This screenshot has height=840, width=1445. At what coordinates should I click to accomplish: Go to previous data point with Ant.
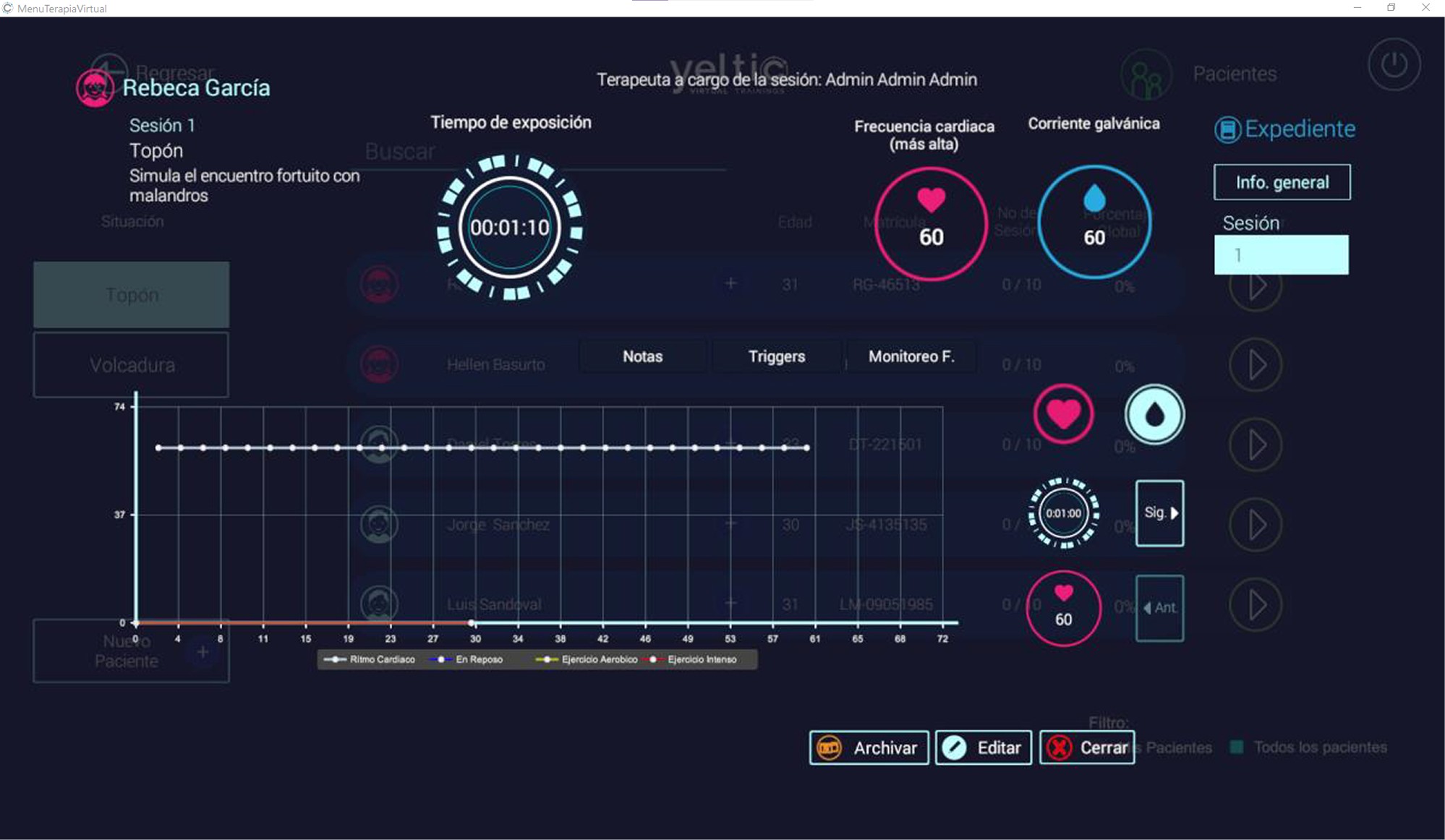(1159, 608)
